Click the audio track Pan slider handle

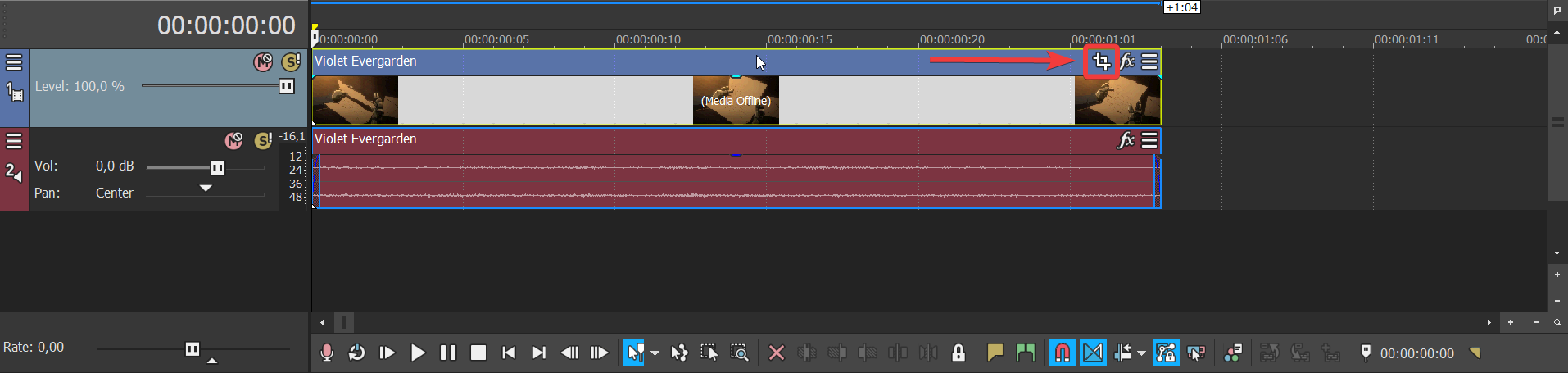click(x=206, y=189)
